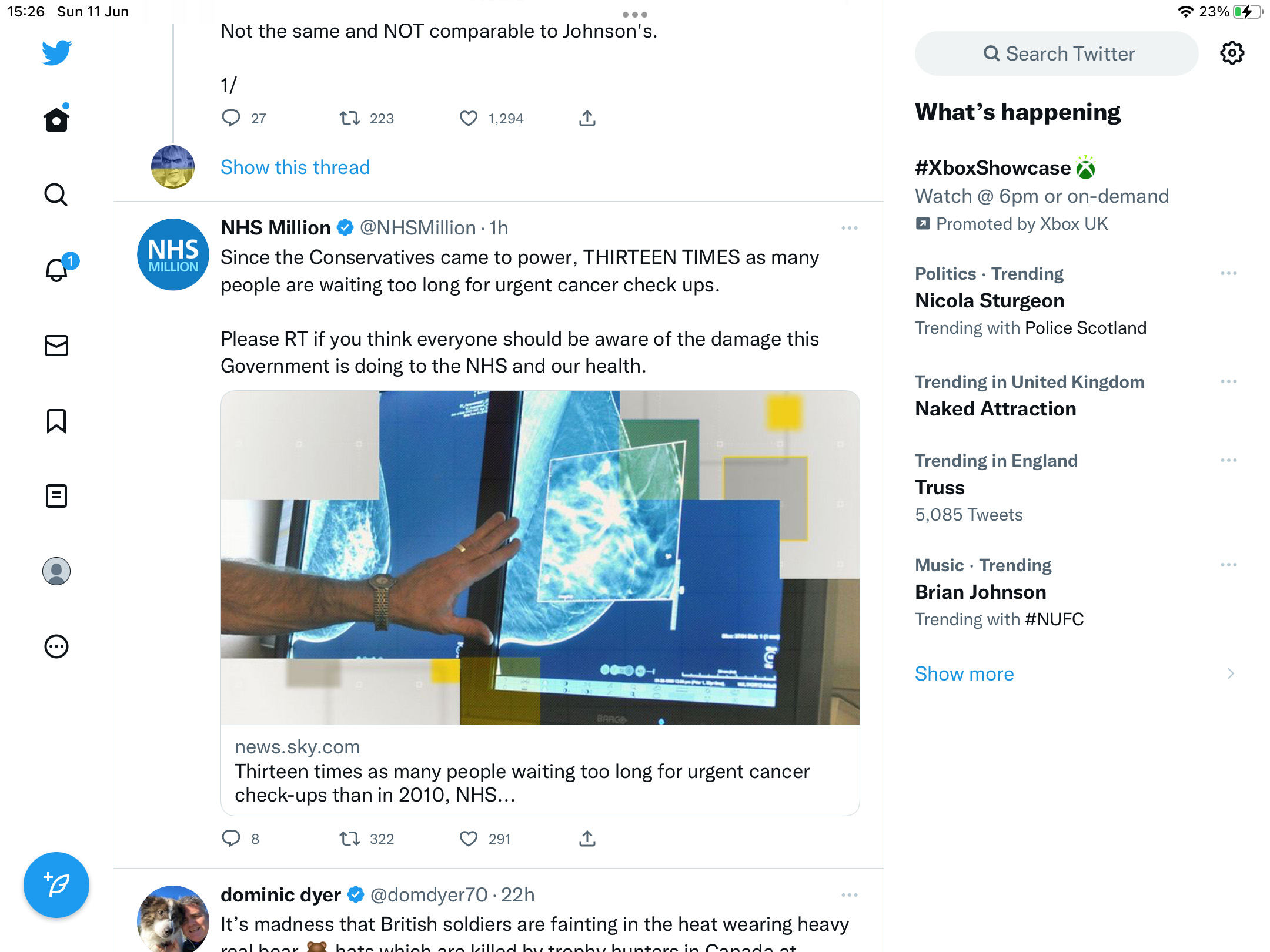Open more options on NHS Million tweet

(849, 228)
